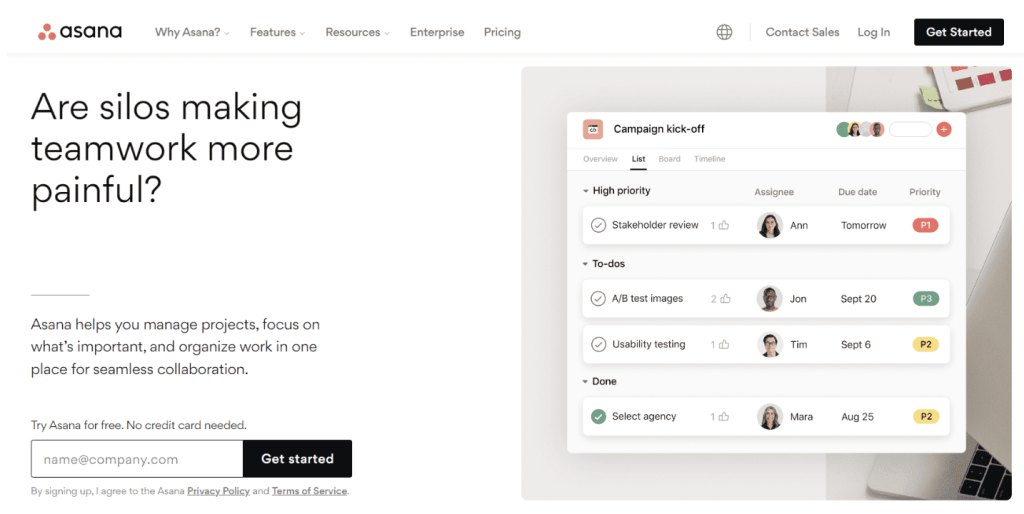Click Mara's assignee avatar

point(769,417)
